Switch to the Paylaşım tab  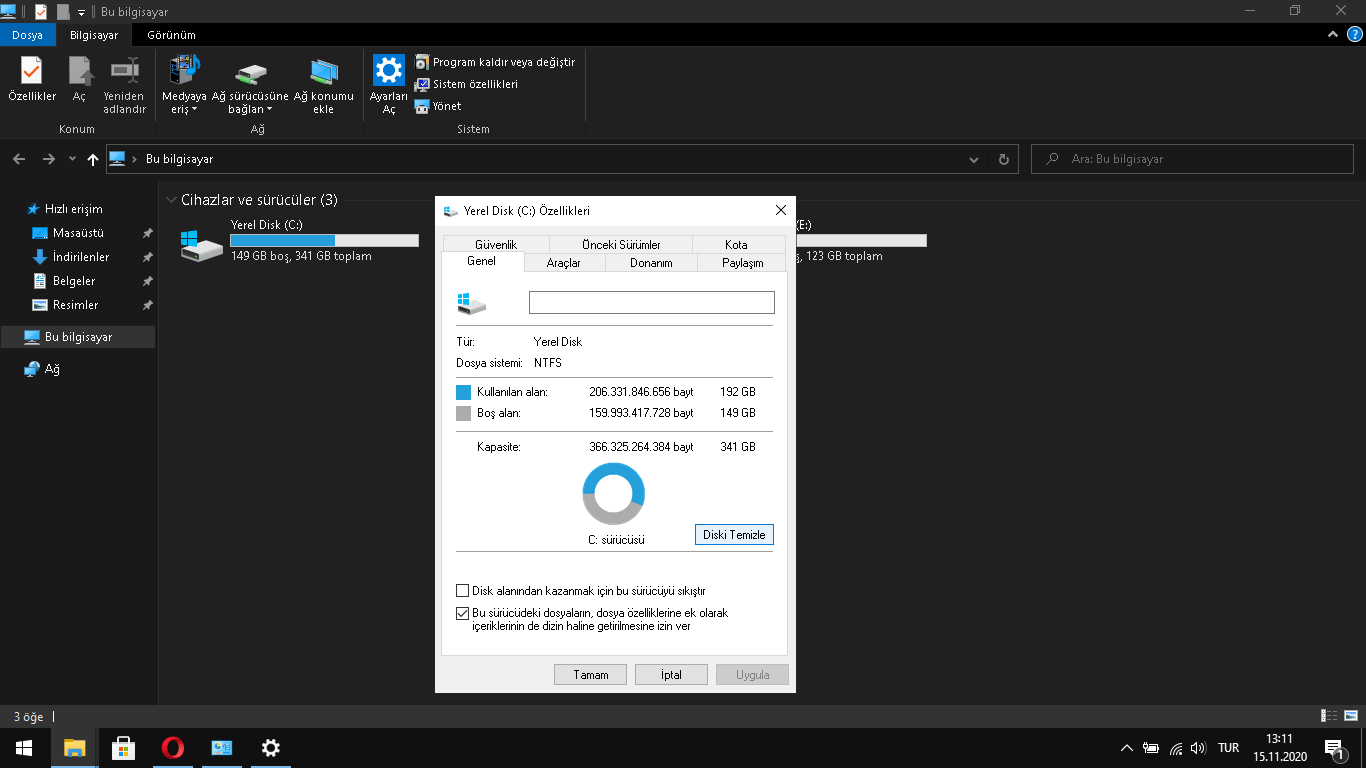pyautogui.click(x=743, y=262)
